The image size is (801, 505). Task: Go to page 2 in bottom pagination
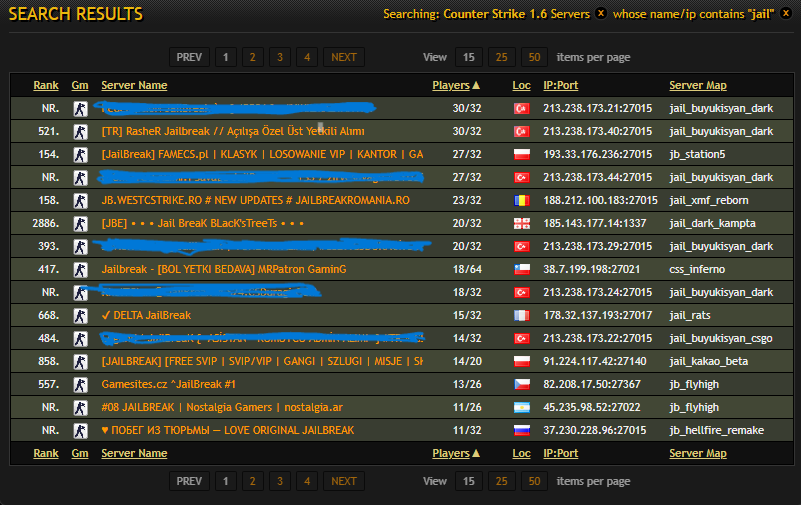click(x=252, y=481)
